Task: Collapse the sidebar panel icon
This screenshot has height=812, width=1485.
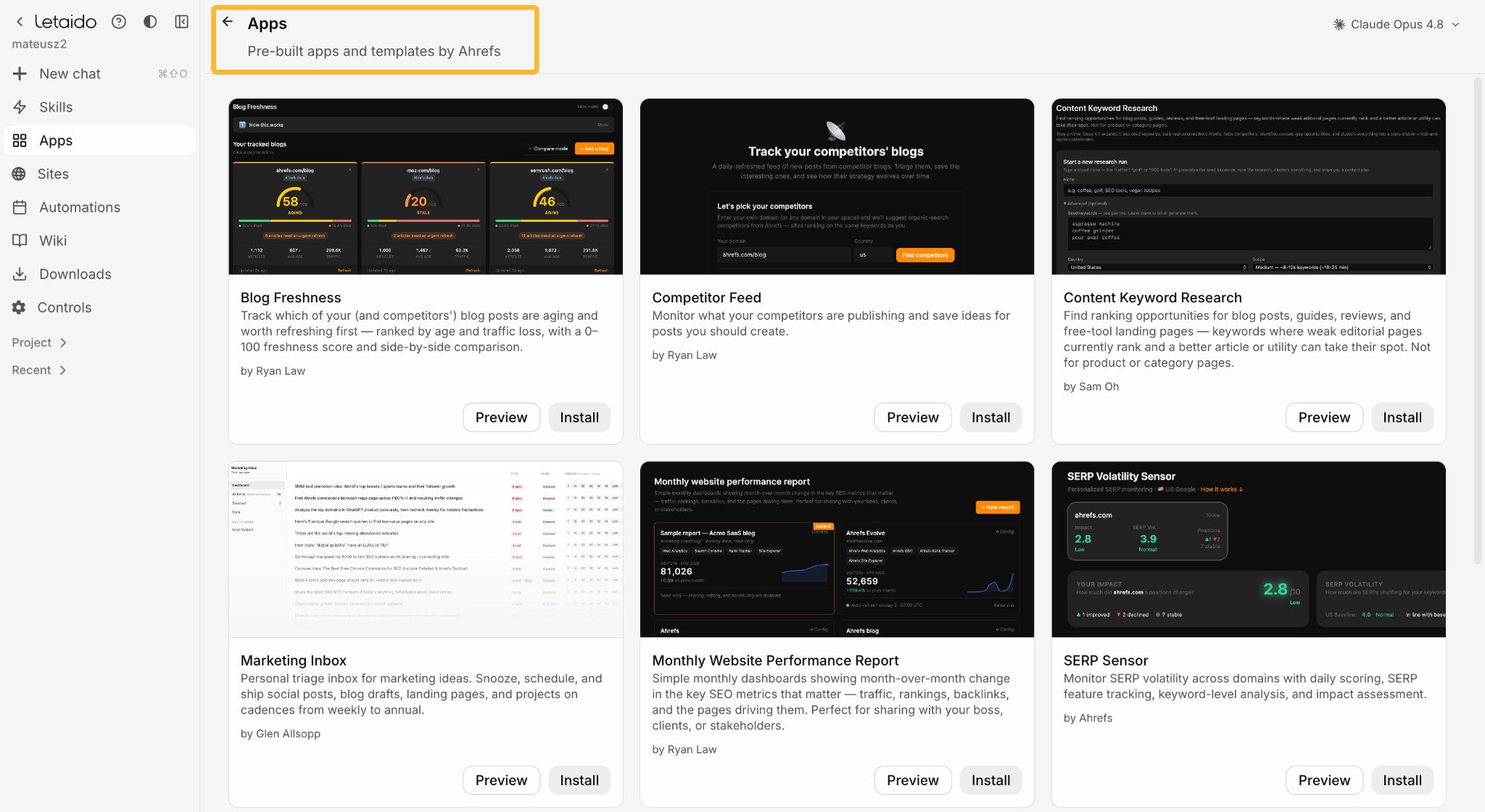Action: tap(182, 22)
